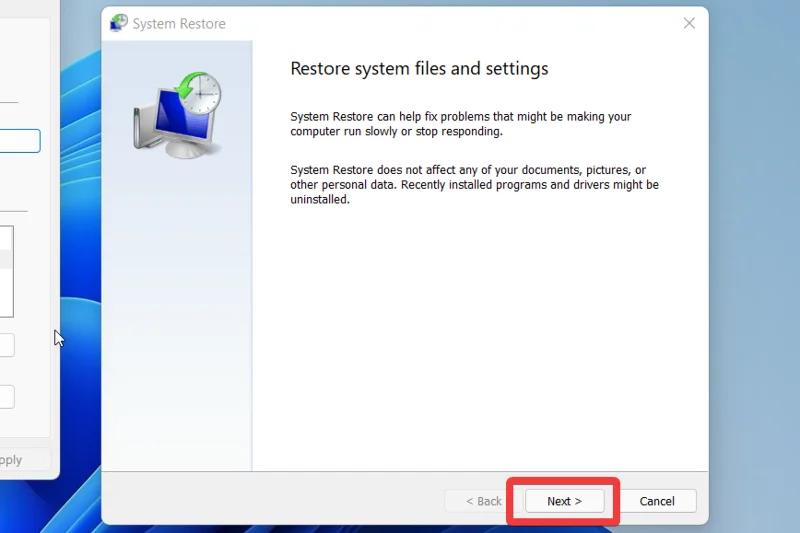The image size is (800, 533).
Task: Click the System Restore title bar icon
Action: pos(119,23)
